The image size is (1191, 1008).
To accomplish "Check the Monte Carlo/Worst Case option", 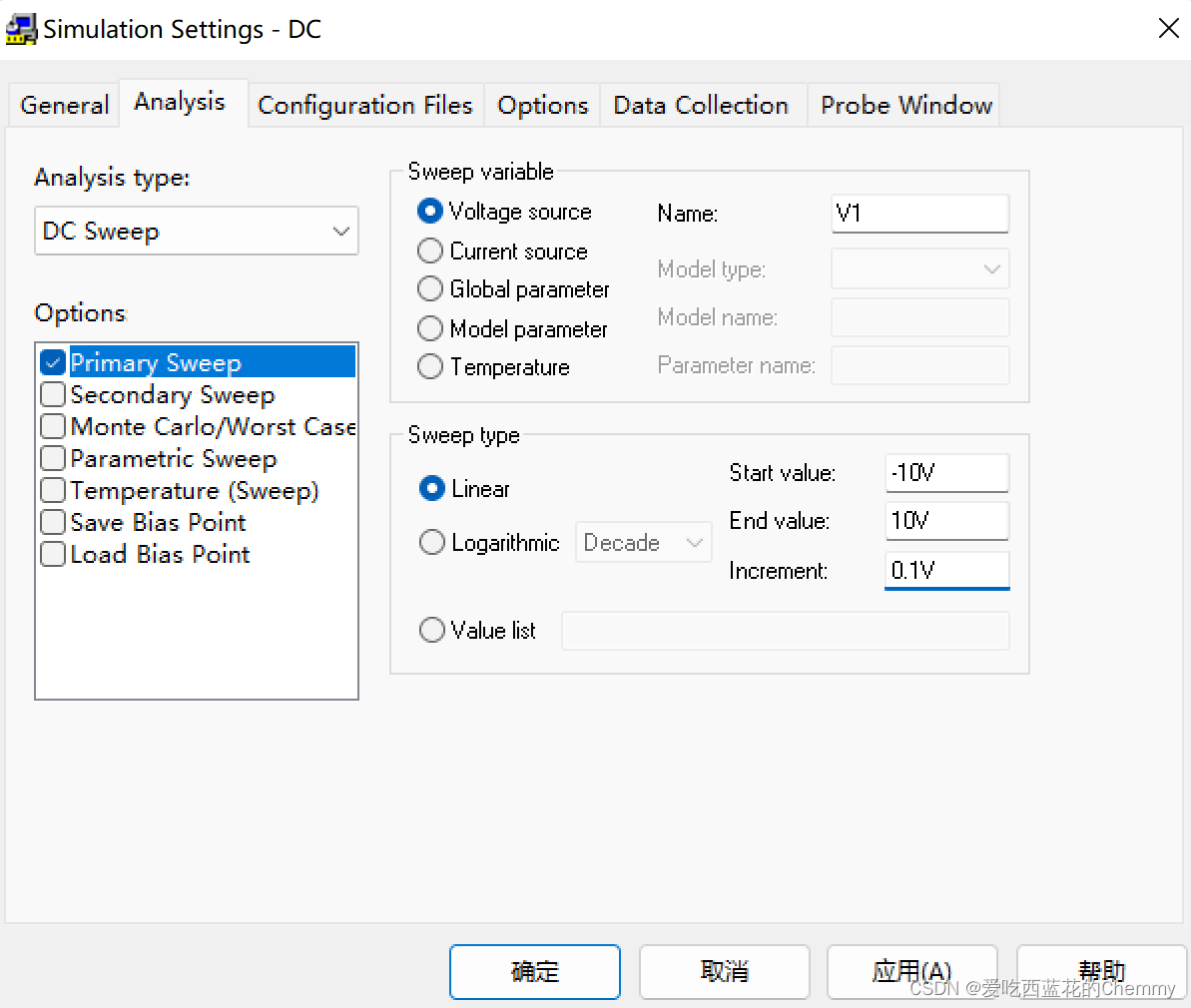I will click(53, 426).
